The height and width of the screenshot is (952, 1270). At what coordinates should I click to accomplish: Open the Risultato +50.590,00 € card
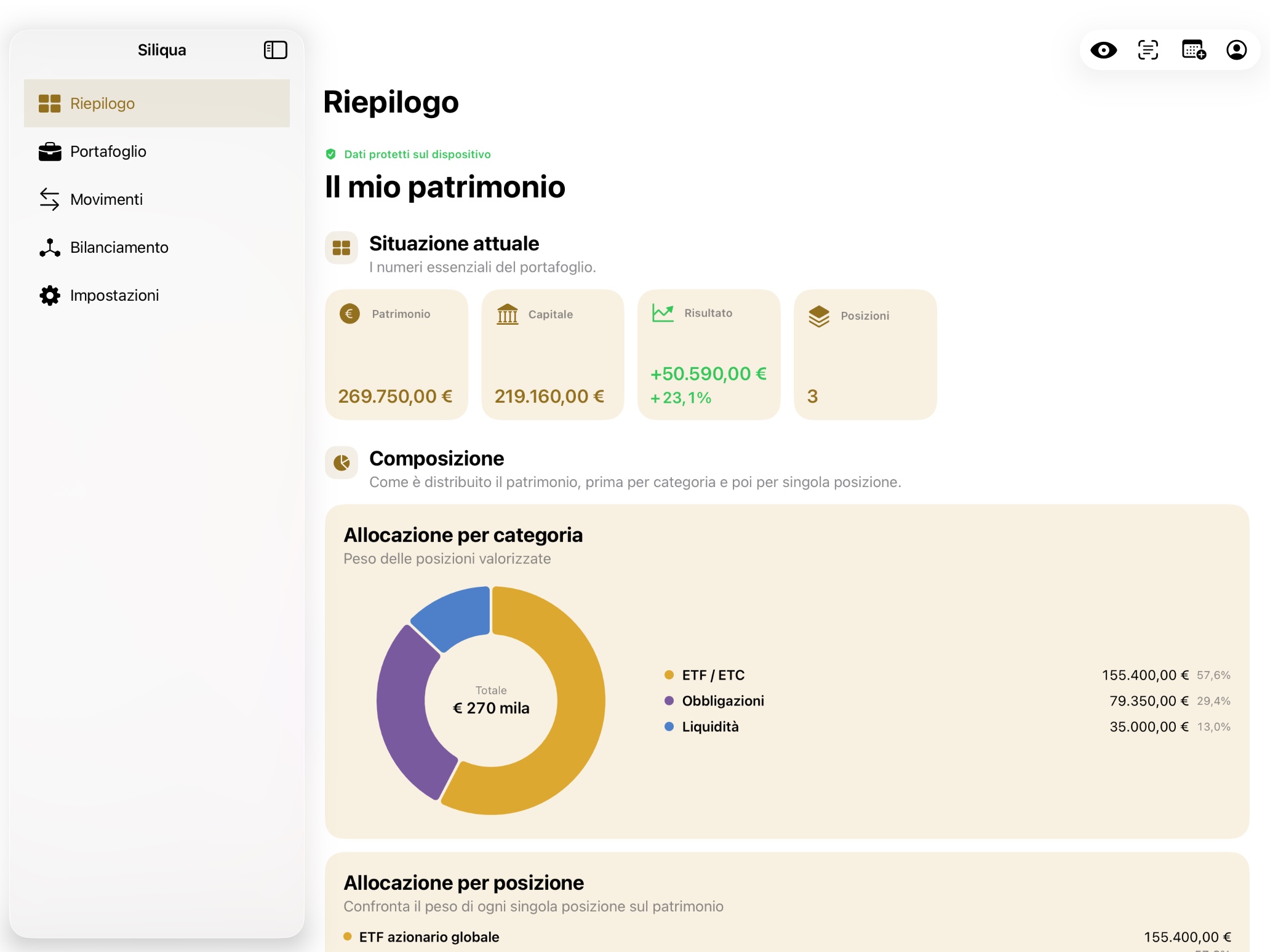[709, 355]
